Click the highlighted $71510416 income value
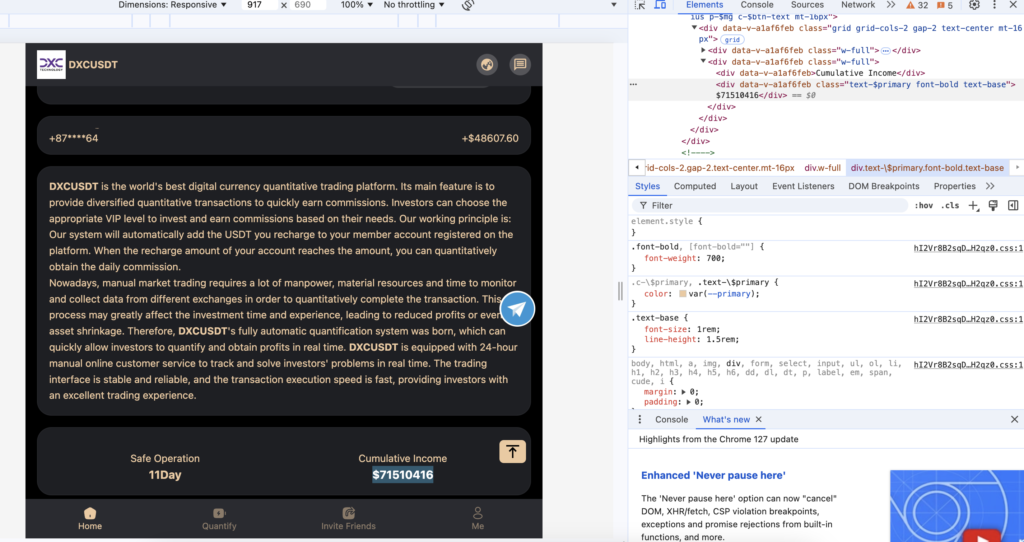 402,475
